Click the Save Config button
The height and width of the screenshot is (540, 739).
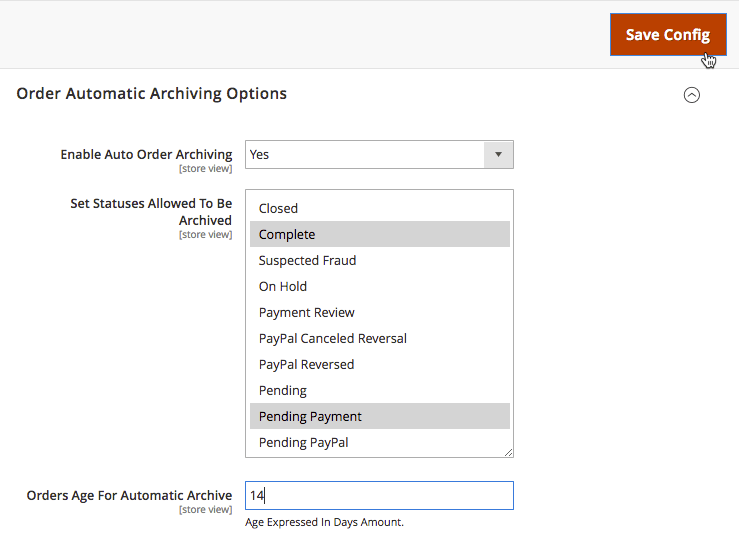pos(667,35)
